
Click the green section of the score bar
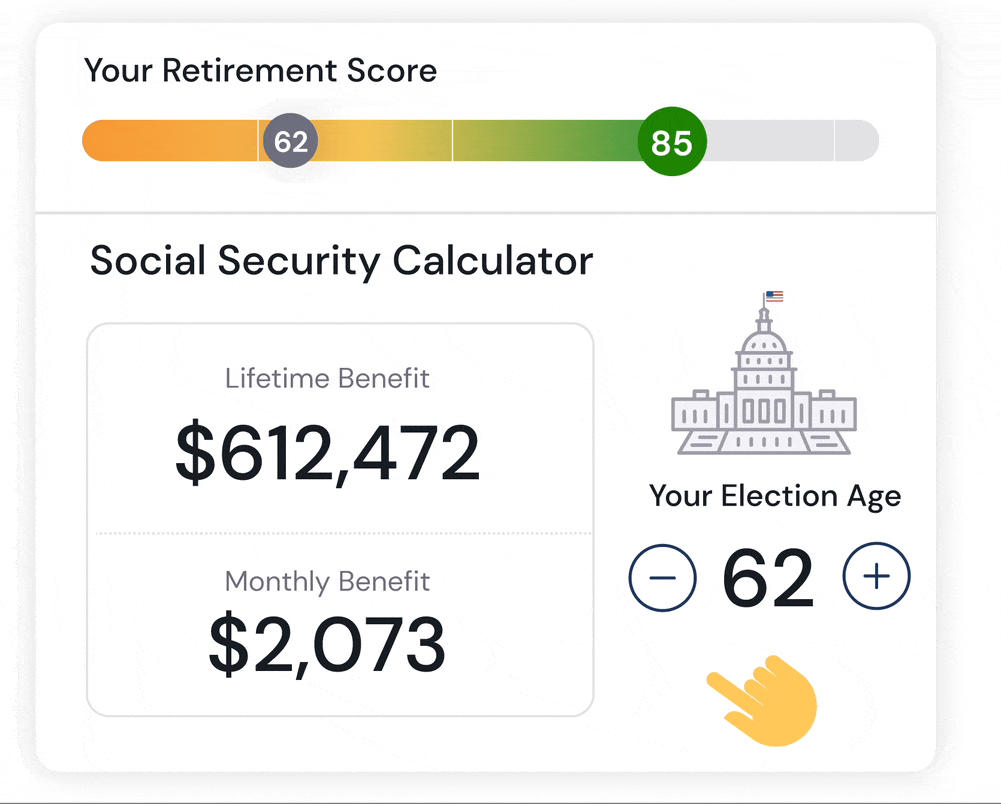[550, 141]
